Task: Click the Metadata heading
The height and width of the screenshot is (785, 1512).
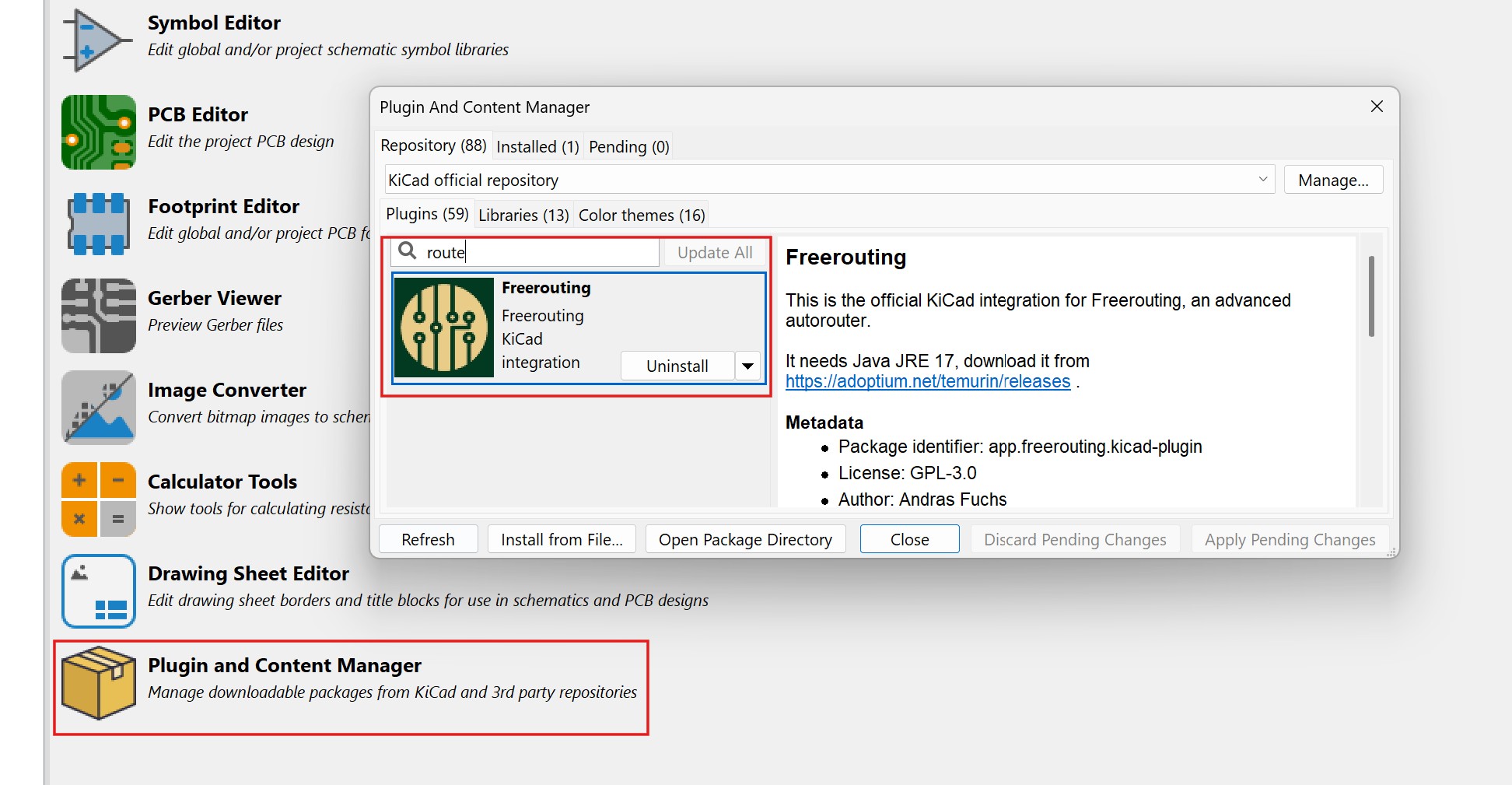Action: pos(824,422)
